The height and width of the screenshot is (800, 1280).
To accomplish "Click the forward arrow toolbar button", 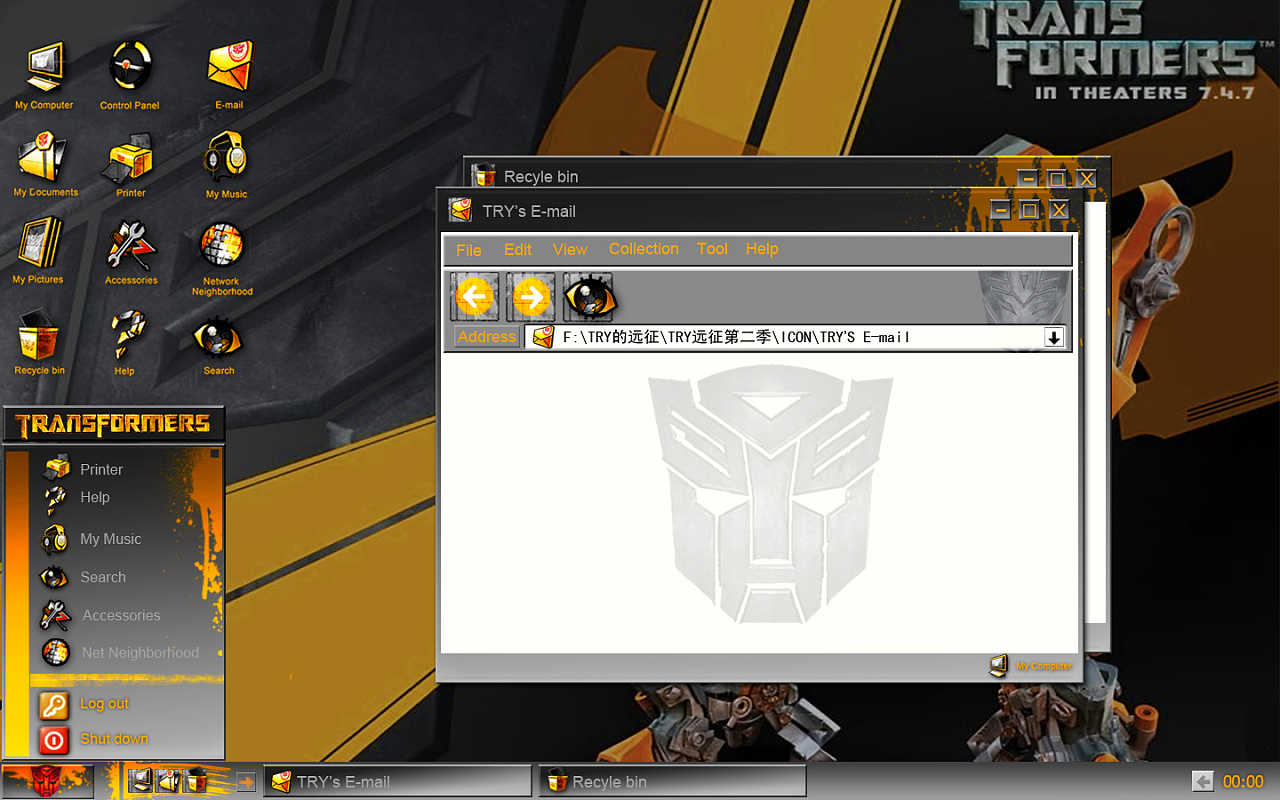I will [531, 297].
